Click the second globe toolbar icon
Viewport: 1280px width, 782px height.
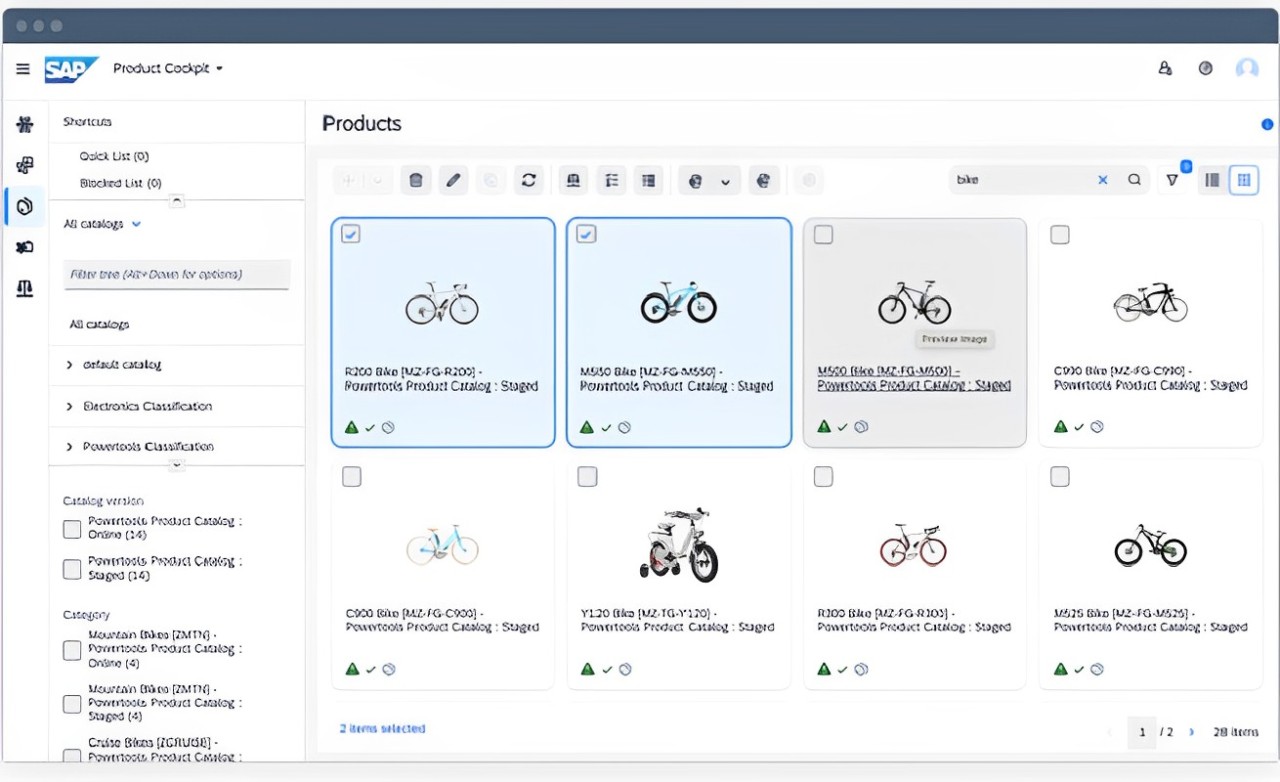763,180
